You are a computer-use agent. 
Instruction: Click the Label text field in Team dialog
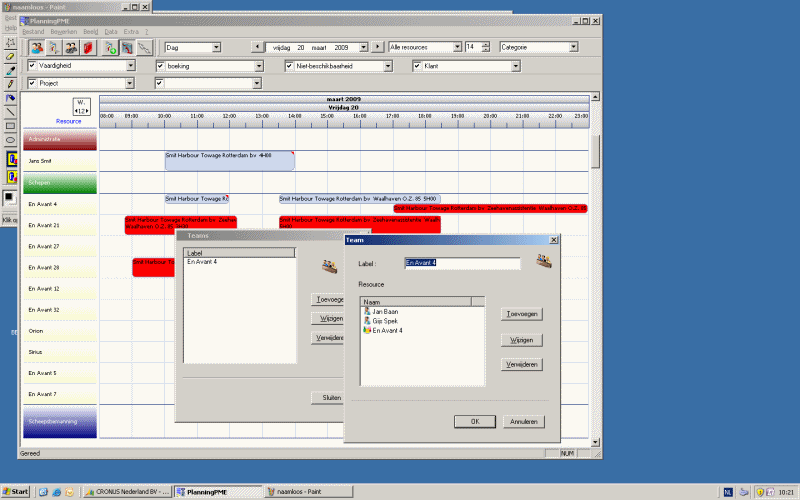pos(461,264)
